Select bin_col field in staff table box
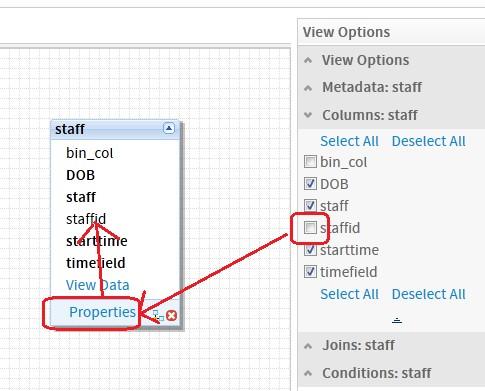The image size is (485, 391). click(x=90, y=153)
